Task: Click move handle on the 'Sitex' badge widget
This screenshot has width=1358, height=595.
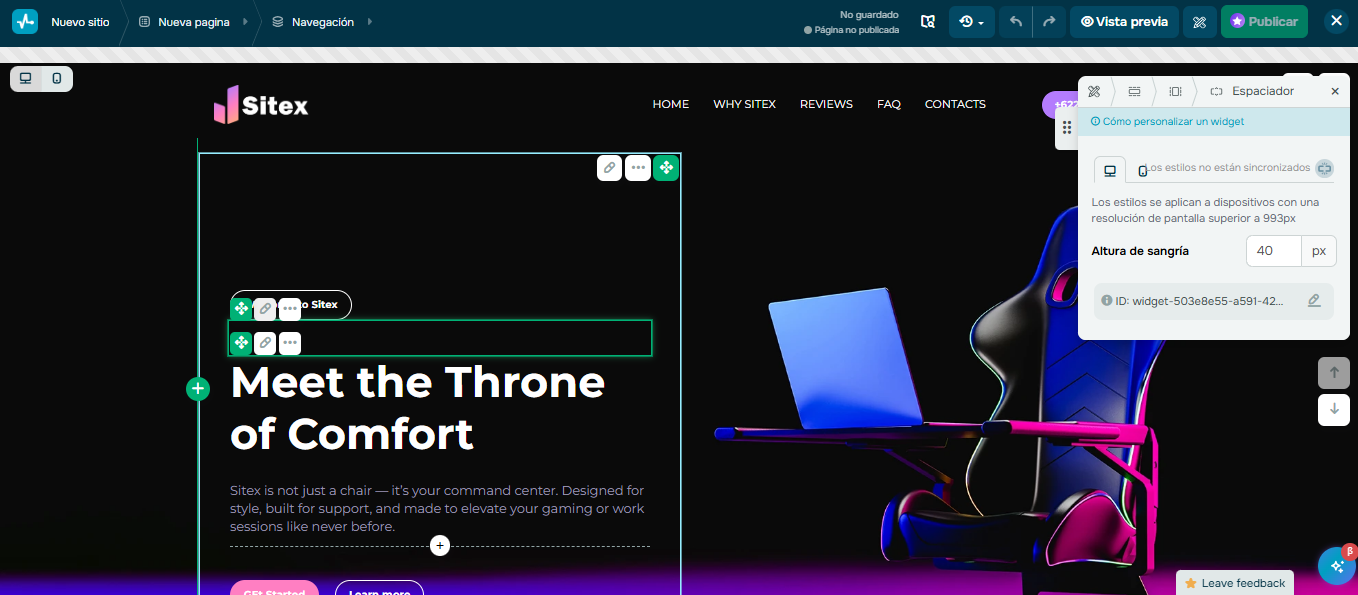Action: tap(241, 309)
